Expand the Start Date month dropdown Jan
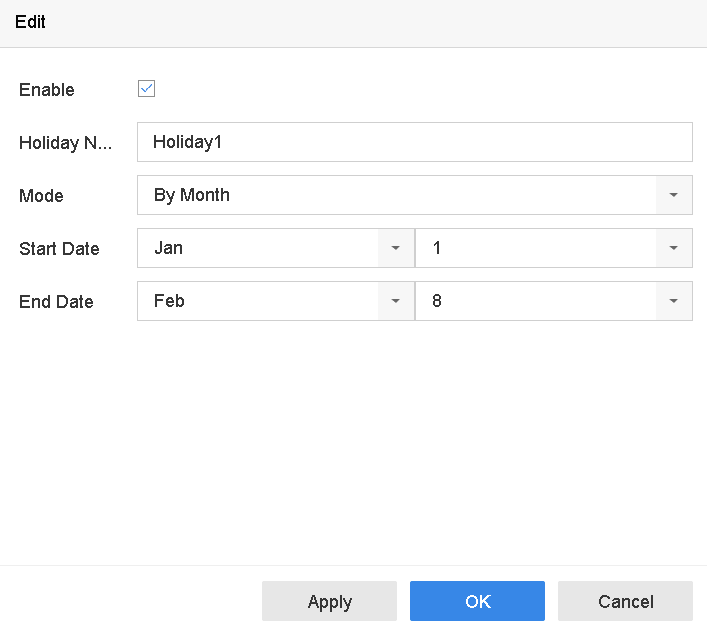Screen dimensions: 707x634 275,248
